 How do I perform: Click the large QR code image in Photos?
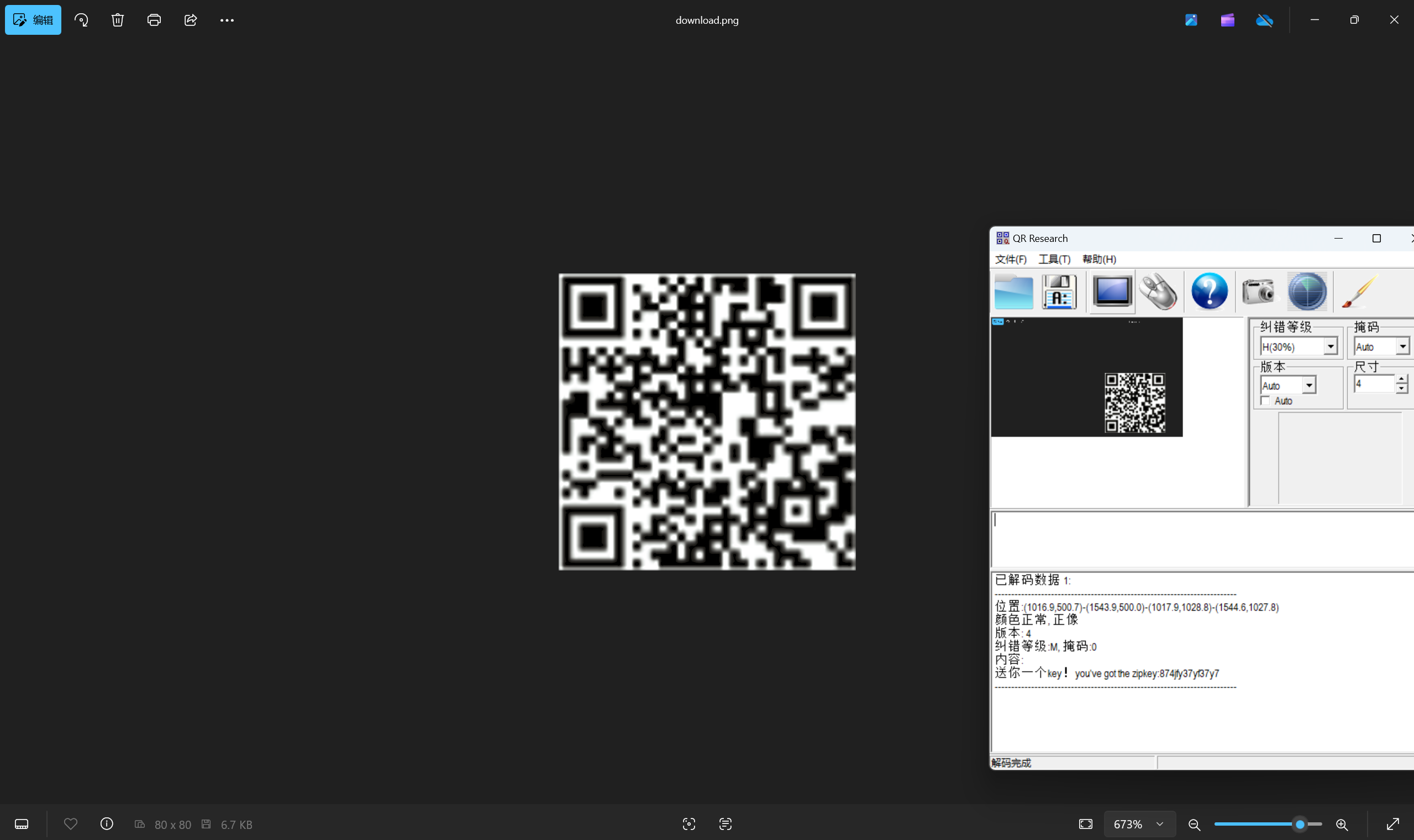[x=707, y=422]
